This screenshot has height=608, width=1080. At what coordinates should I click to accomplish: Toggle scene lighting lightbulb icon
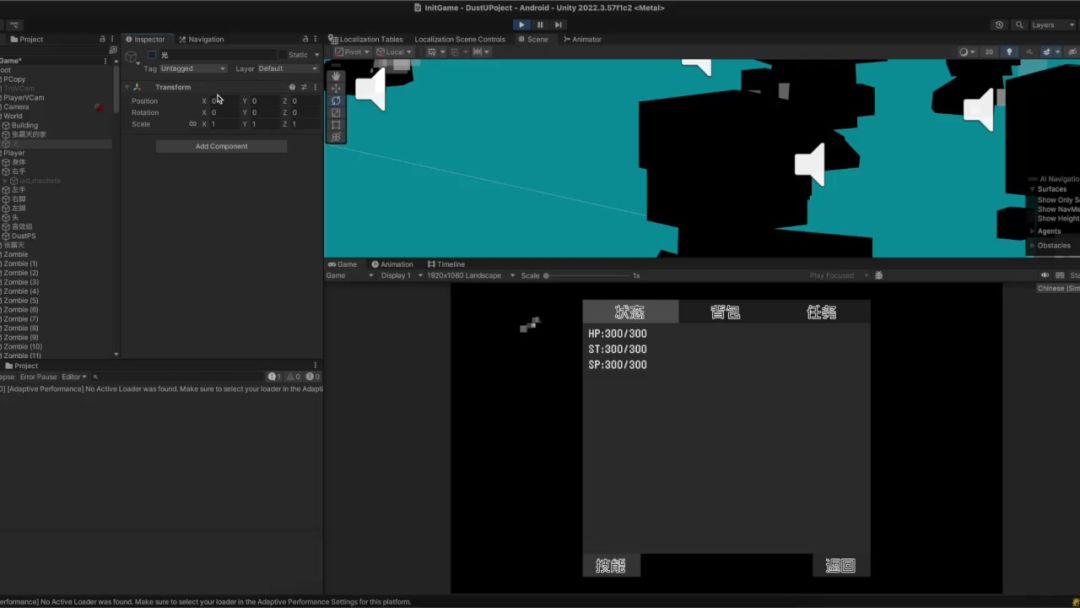[1009, 52]
